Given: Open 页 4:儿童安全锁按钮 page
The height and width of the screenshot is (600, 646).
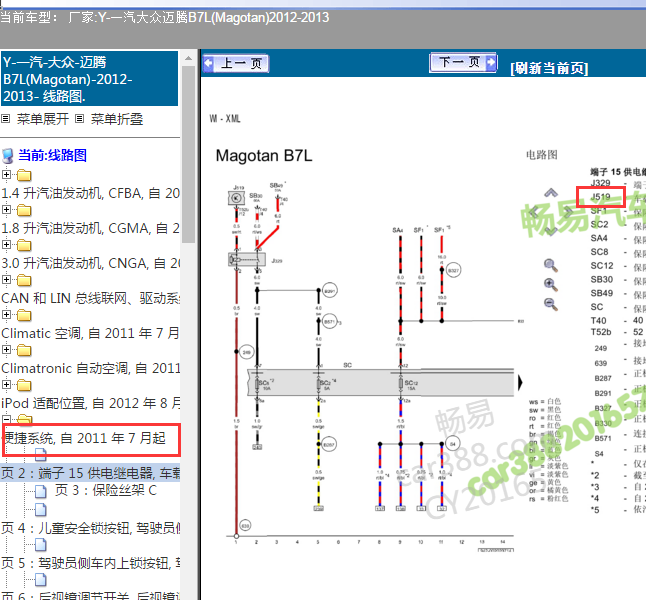Looking at the screenshot, I should point(90,528).
